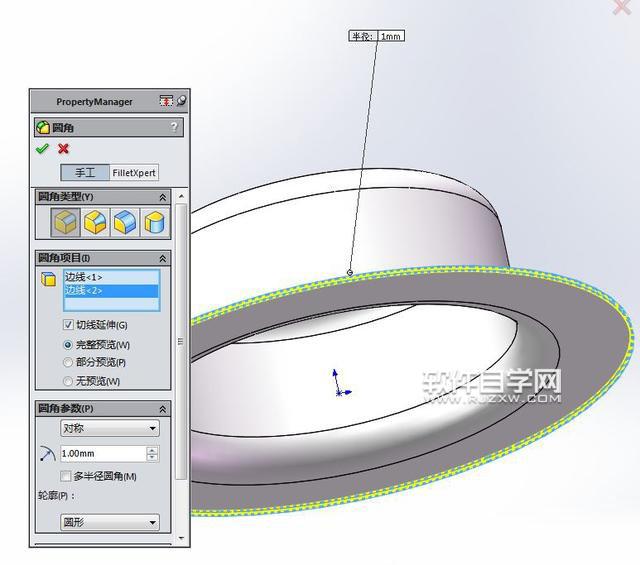Cancel the fillet with the red X

tap(63, 149)
